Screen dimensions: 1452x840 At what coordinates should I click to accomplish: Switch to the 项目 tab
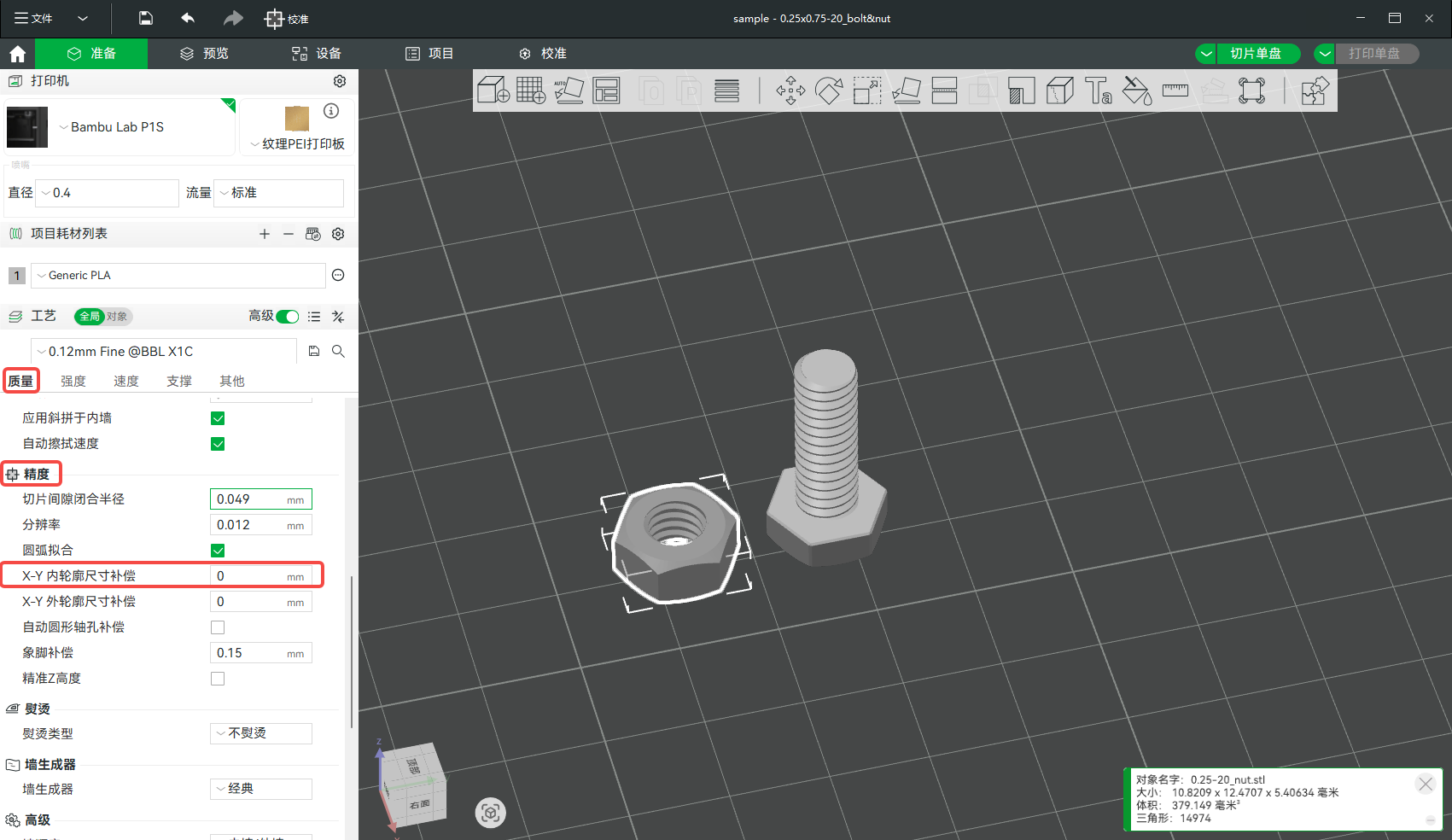click(429, 54)
